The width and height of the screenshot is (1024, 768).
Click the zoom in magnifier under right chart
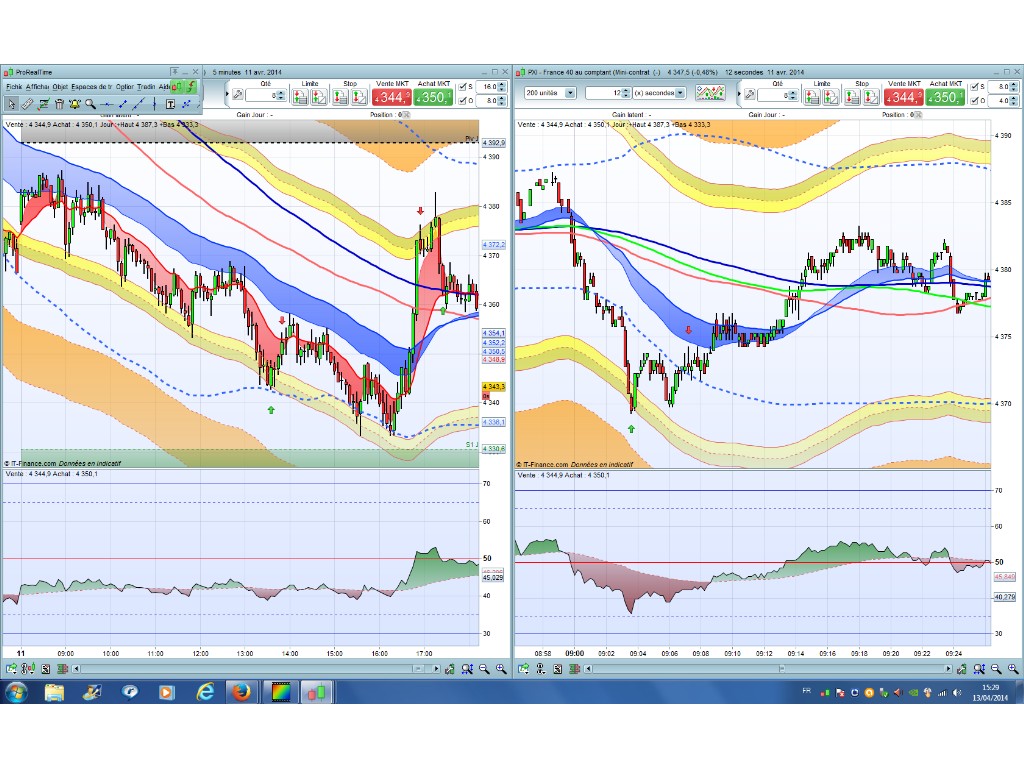tap(1013, 669)
